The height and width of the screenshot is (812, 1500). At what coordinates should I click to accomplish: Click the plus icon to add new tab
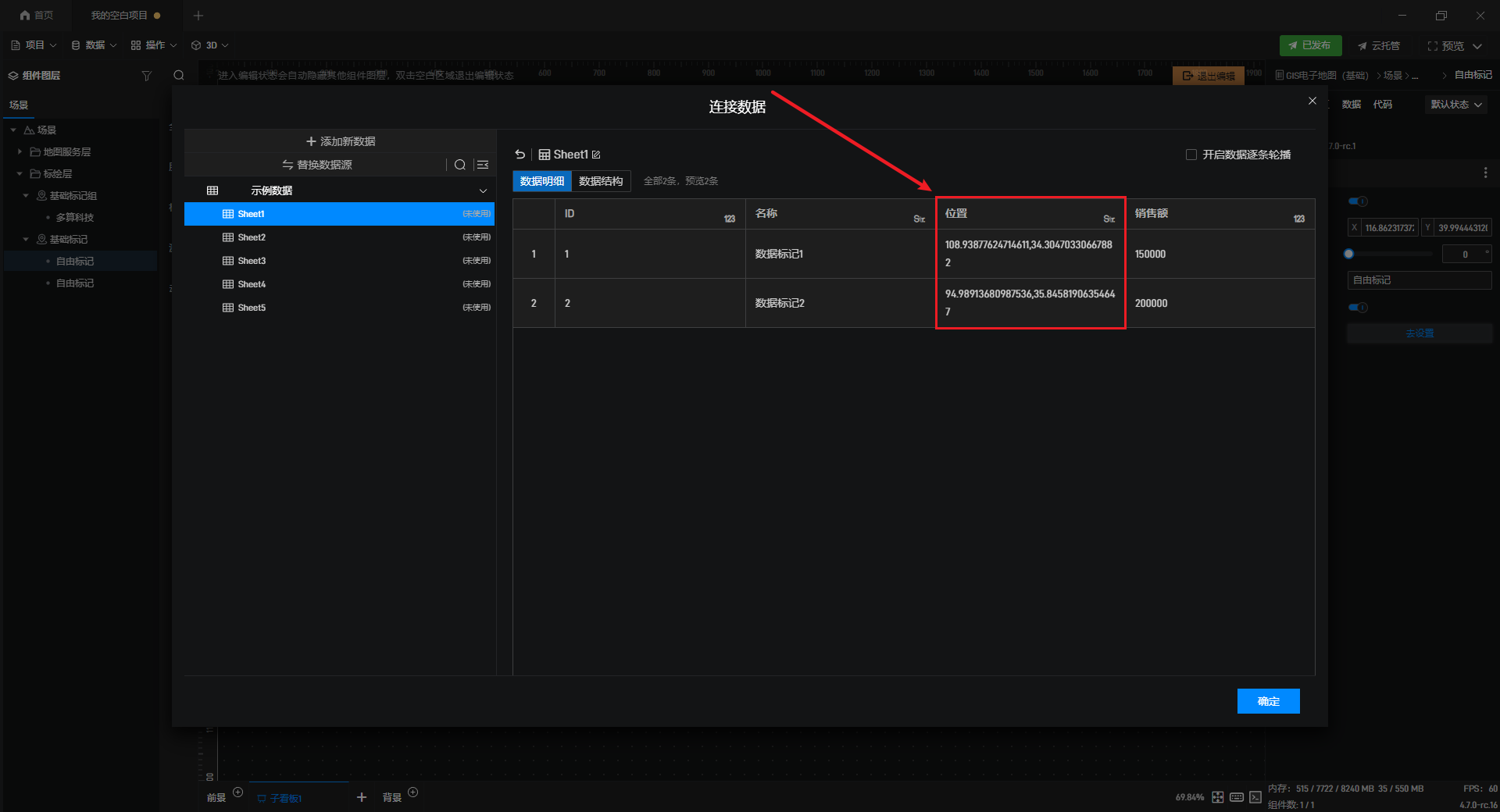pos(198,16)
